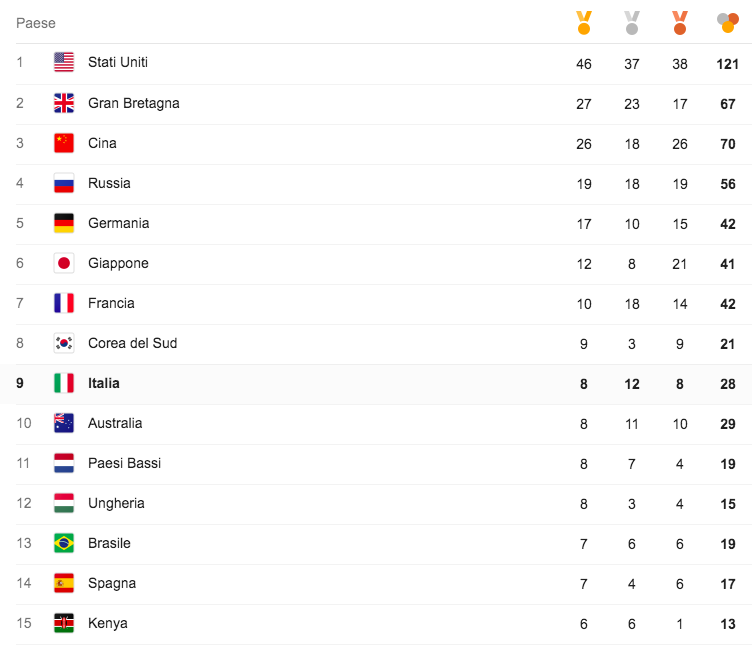The height and width of the screenshot is (648, 752).
Task: Click the Australia flag icon
Action: (64, 423)
